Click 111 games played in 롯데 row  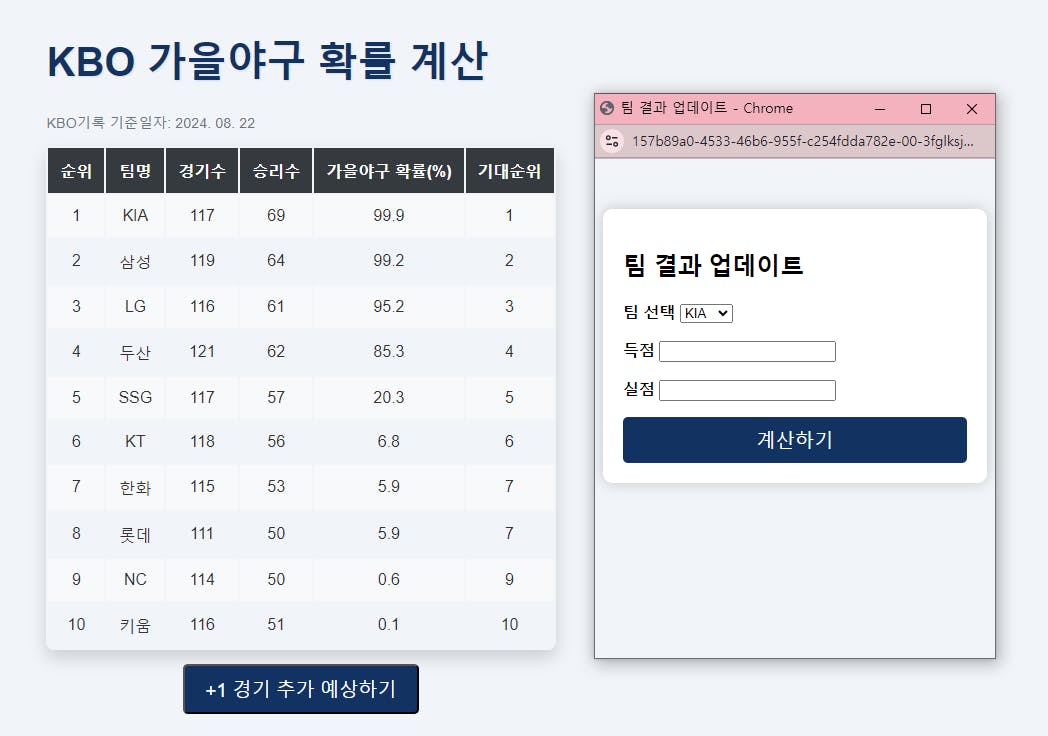(x=202, y=533)
